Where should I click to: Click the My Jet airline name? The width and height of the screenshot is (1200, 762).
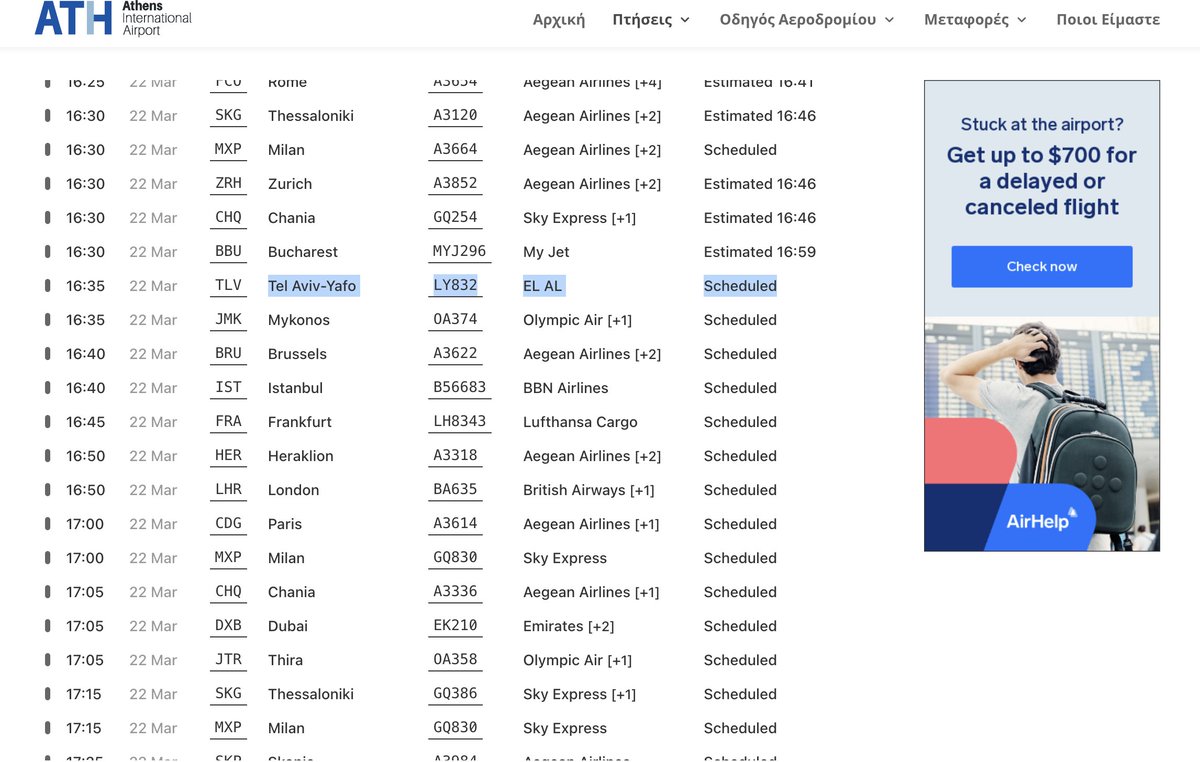tap(546, 252)
